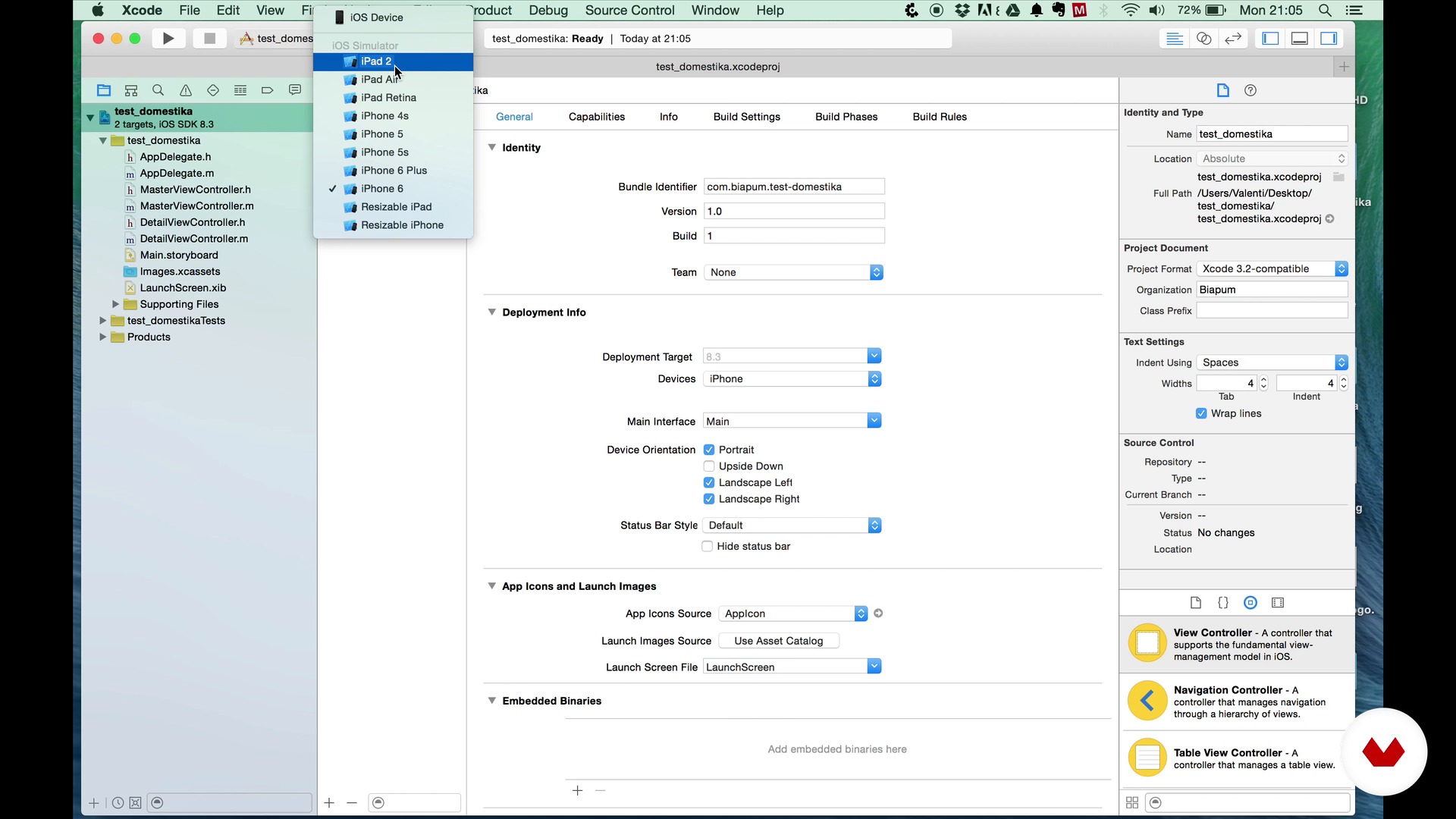The width and height of the screenshot is (1456, 819).
Task: Collapse the Identity section
Action: (x=491, y=147)
